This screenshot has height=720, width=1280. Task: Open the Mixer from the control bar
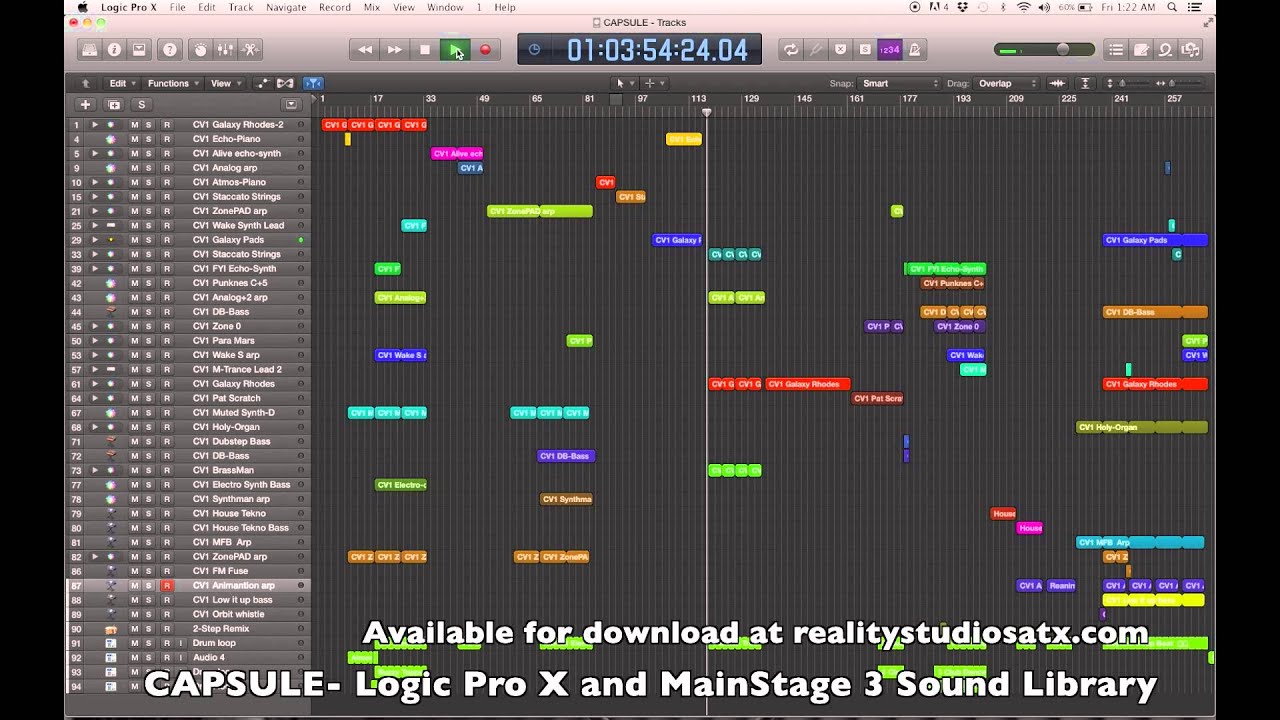[x=225, y=49]
